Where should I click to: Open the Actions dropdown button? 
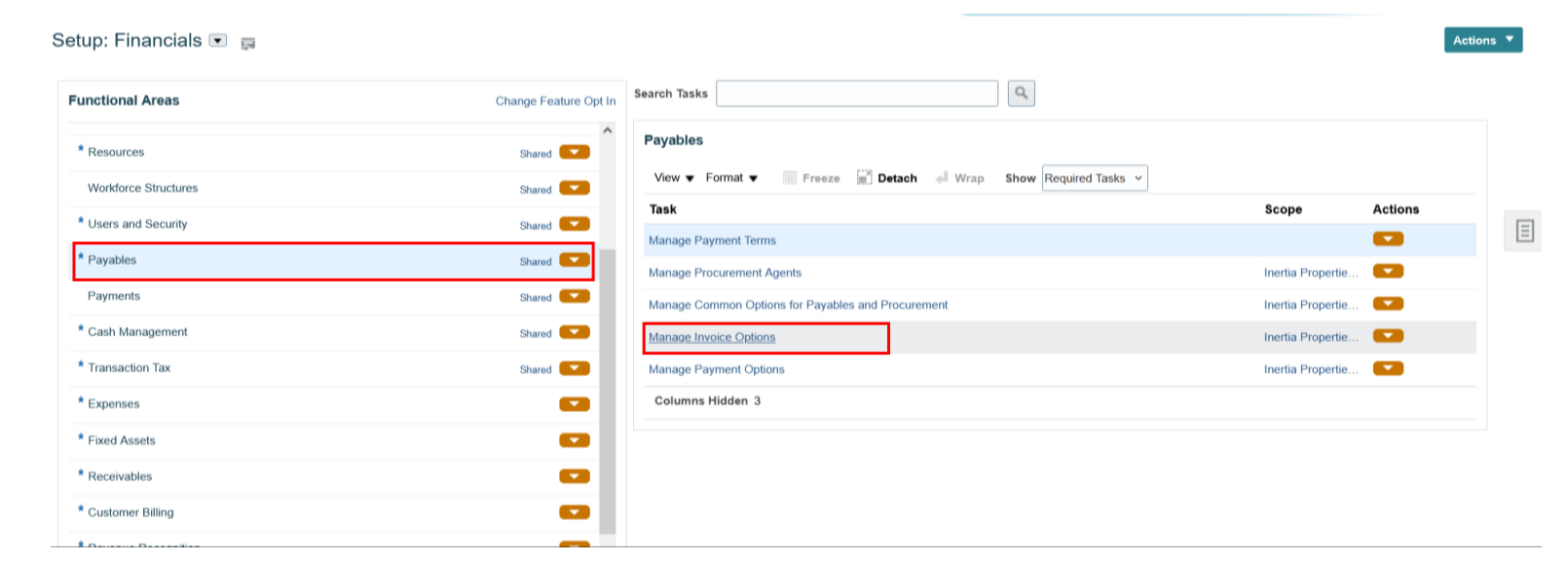coord(1482,40)
